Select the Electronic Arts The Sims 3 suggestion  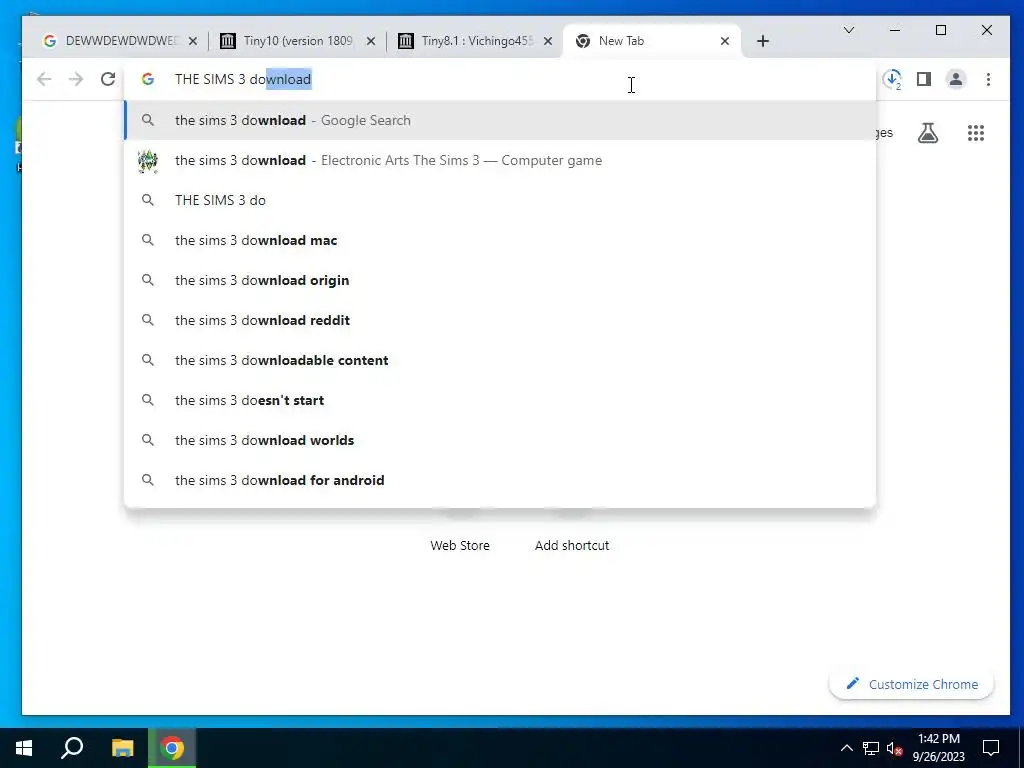(500, 160)
